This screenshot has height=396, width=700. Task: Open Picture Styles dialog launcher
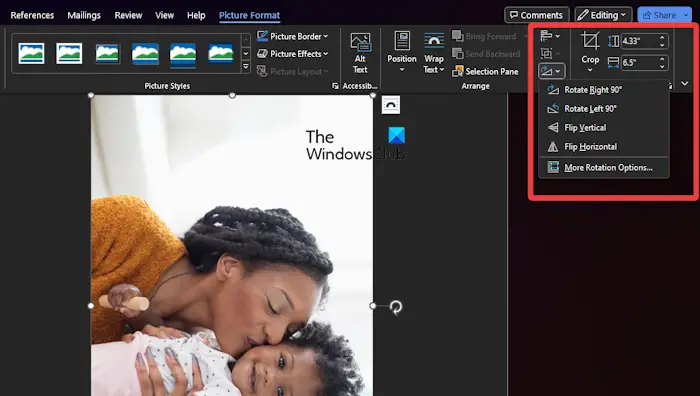(x=335, y=86)
